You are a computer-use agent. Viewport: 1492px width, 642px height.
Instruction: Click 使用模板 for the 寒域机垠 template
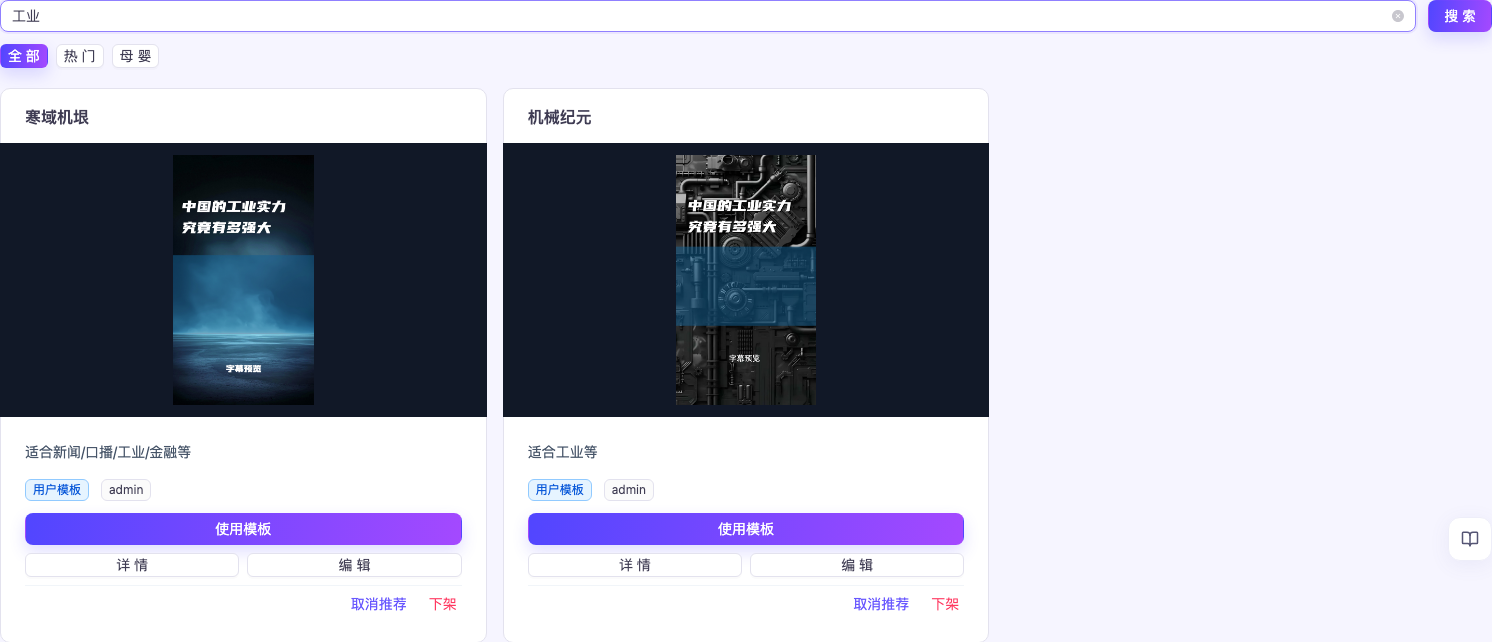pos(243,529)
